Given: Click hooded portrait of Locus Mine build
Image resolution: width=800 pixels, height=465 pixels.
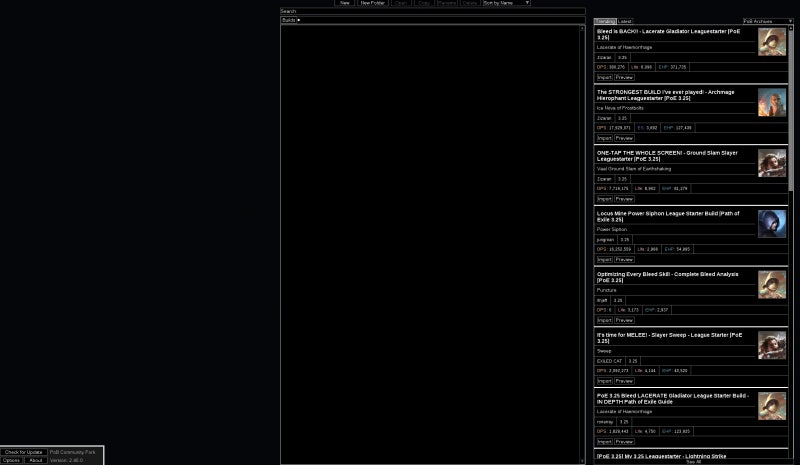Looking at the screenshot, I should (772, 224).
